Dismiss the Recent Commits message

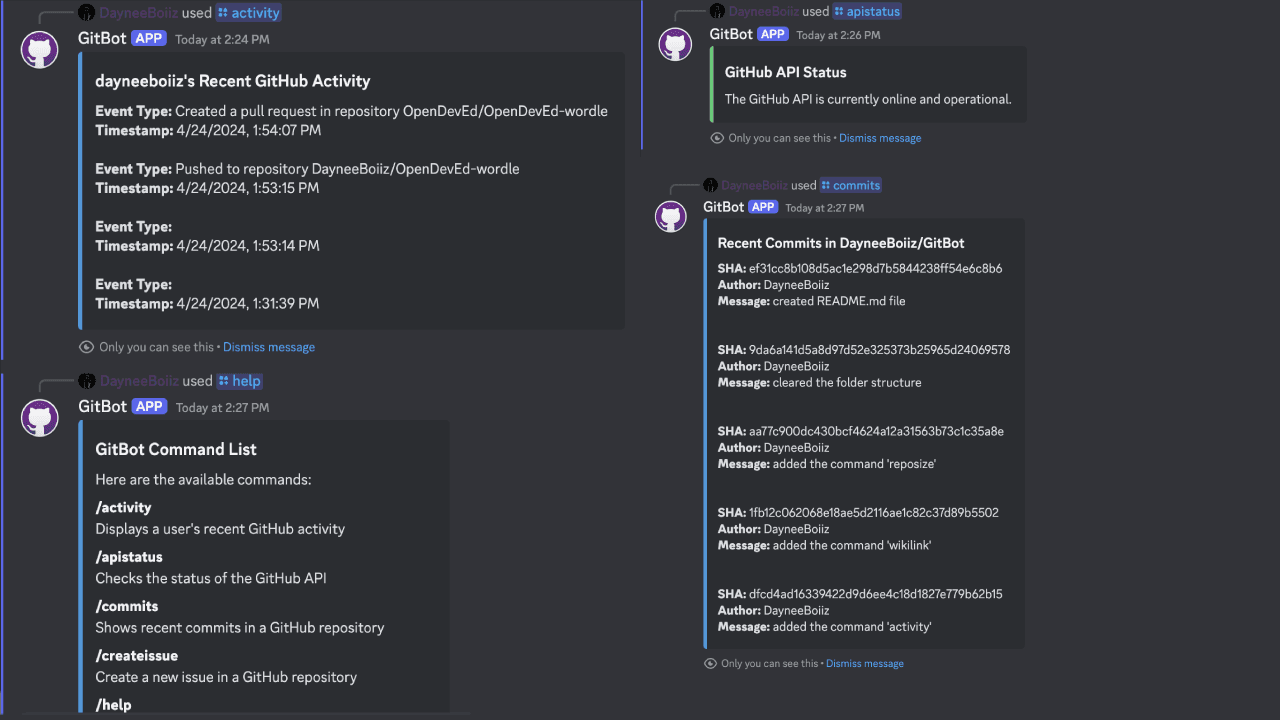865,663
